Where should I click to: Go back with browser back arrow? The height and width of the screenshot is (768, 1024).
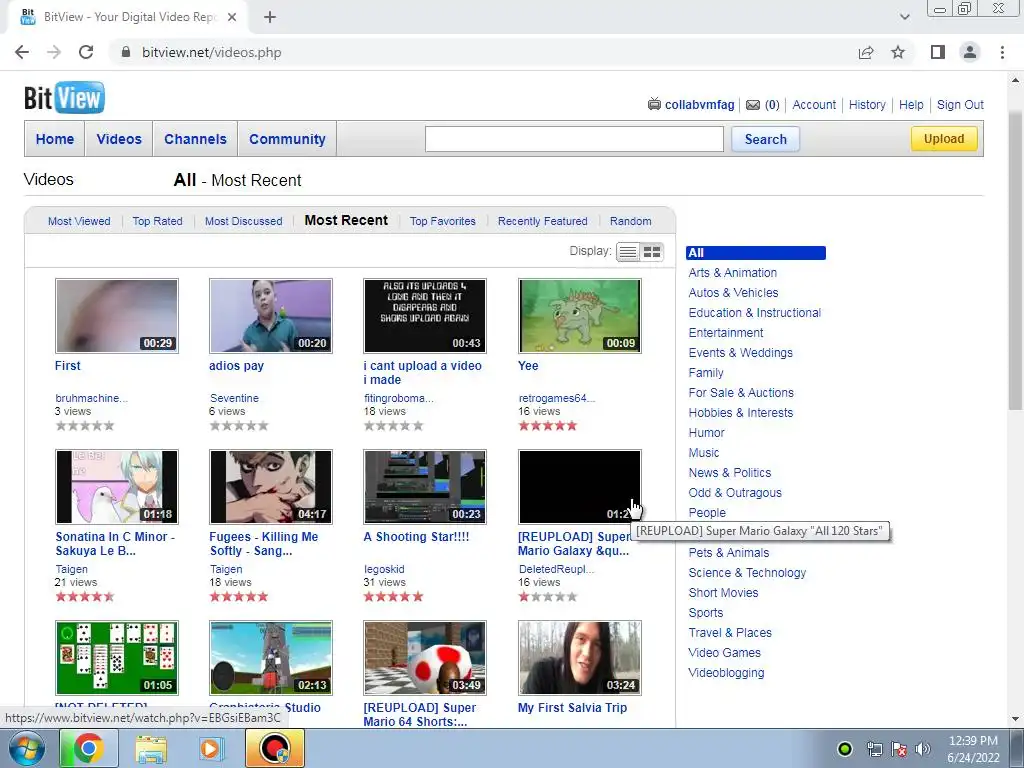point(22,52)
